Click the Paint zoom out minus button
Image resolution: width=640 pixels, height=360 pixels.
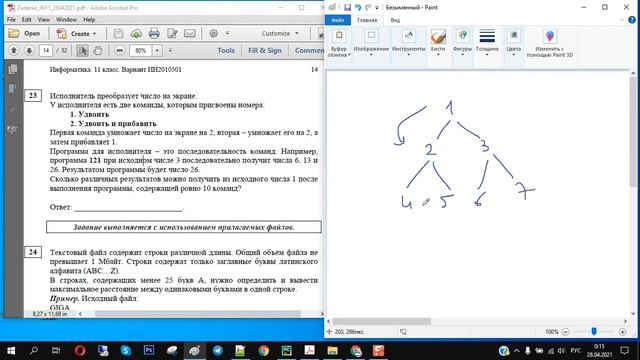click(565, 332)
